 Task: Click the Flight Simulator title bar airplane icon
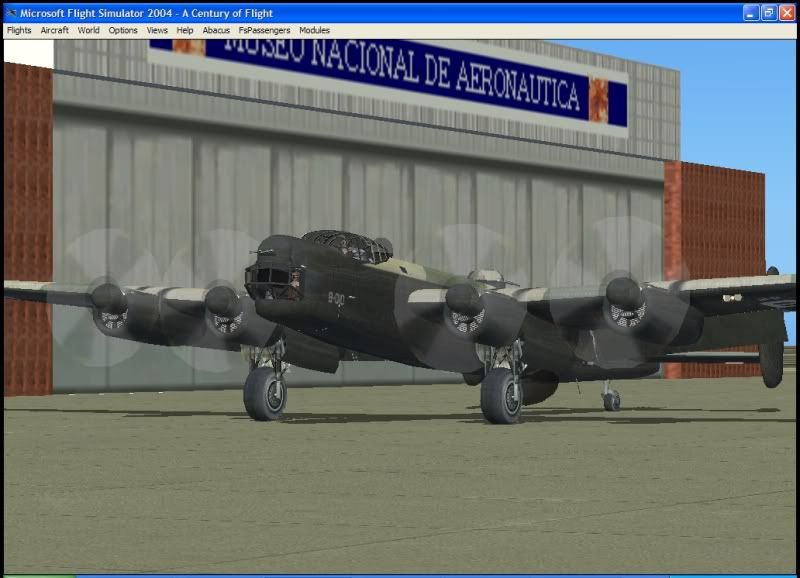click(10, 13)
